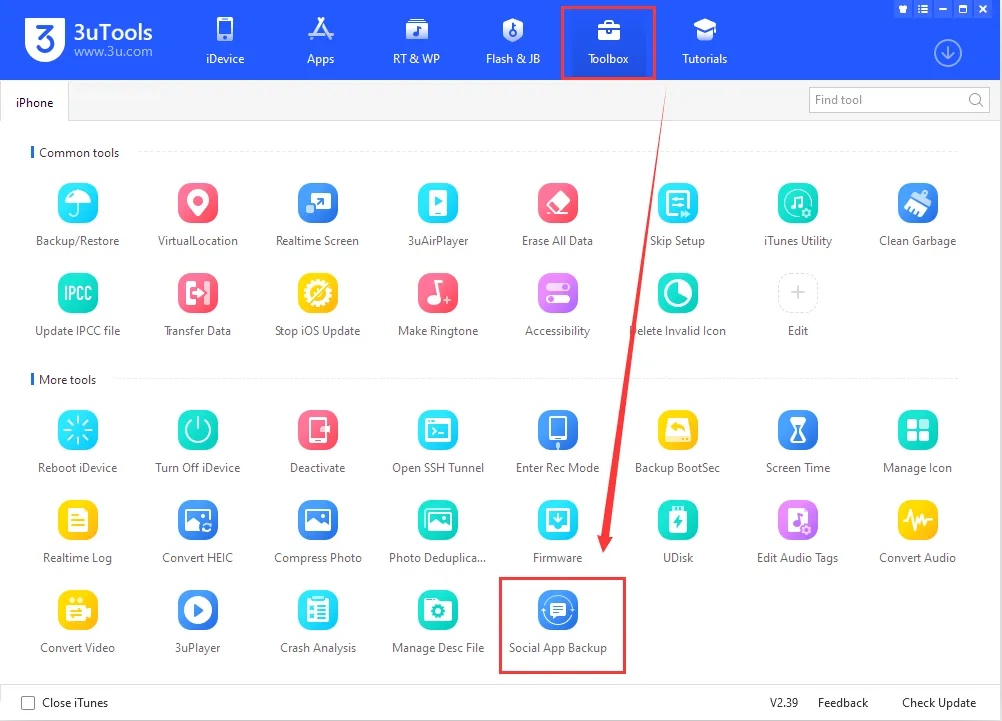The height and width of the screenshot is (721, 1002).
Task: Toggle the Close iTunes checkbox
Action: pos(28,703)
